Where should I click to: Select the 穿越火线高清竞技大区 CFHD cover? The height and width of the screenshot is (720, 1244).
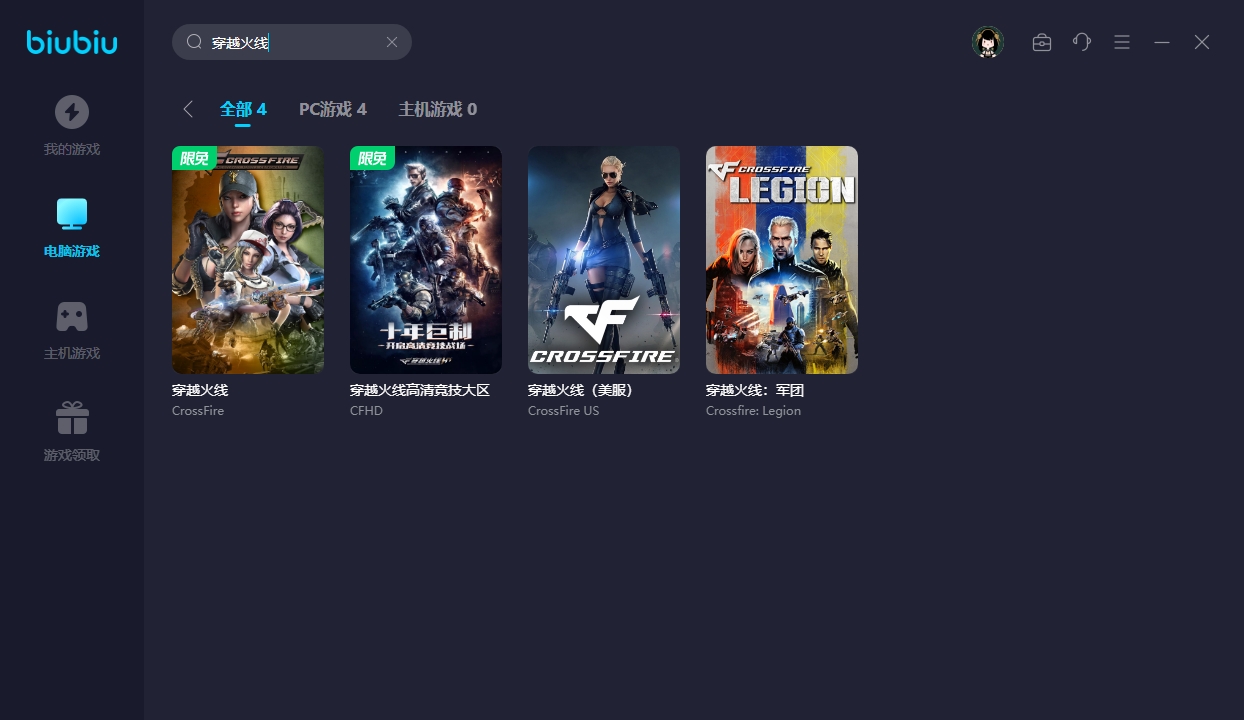(426, 260)
